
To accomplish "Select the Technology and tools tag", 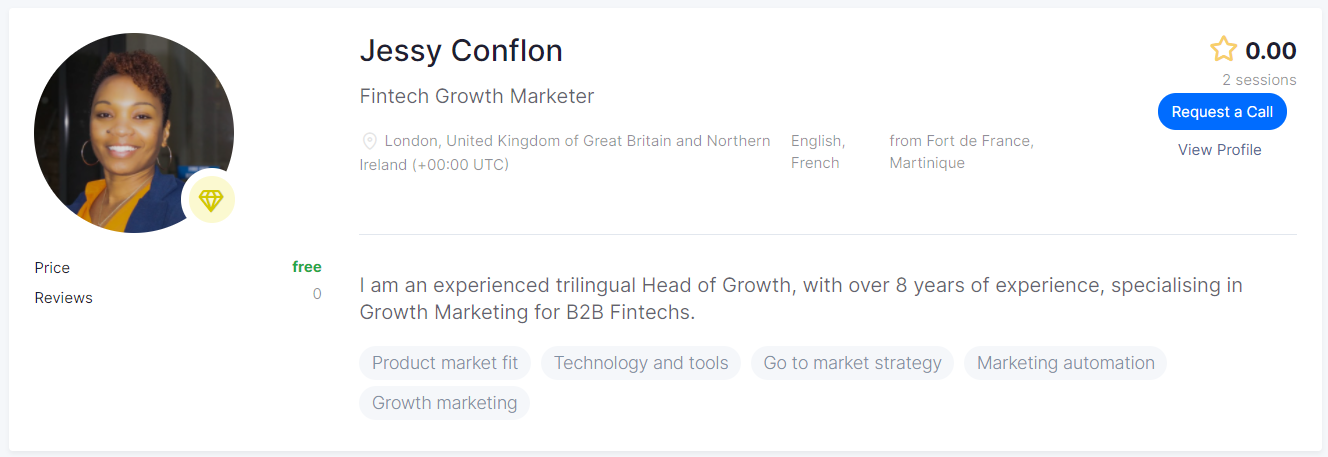I will pos(641,363).
